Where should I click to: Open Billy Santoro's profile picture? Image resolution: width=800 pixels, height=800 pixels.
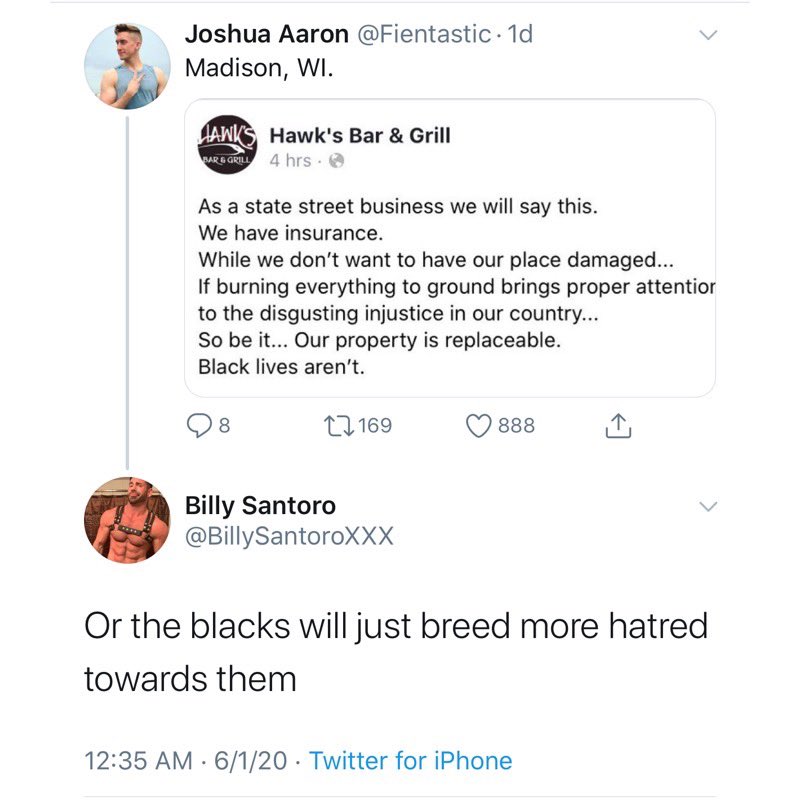click(x=126, y=520)
